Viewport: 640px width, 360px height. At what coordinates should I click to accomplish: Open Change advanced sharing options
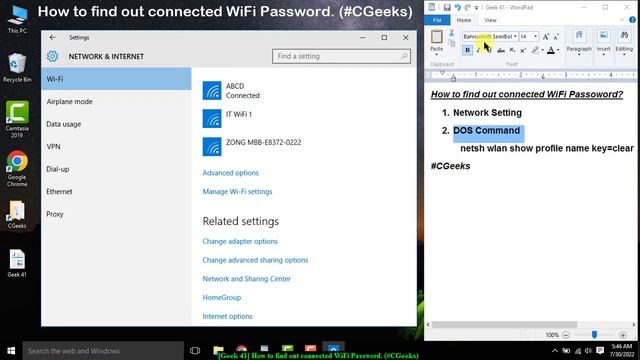coord(255,260)
